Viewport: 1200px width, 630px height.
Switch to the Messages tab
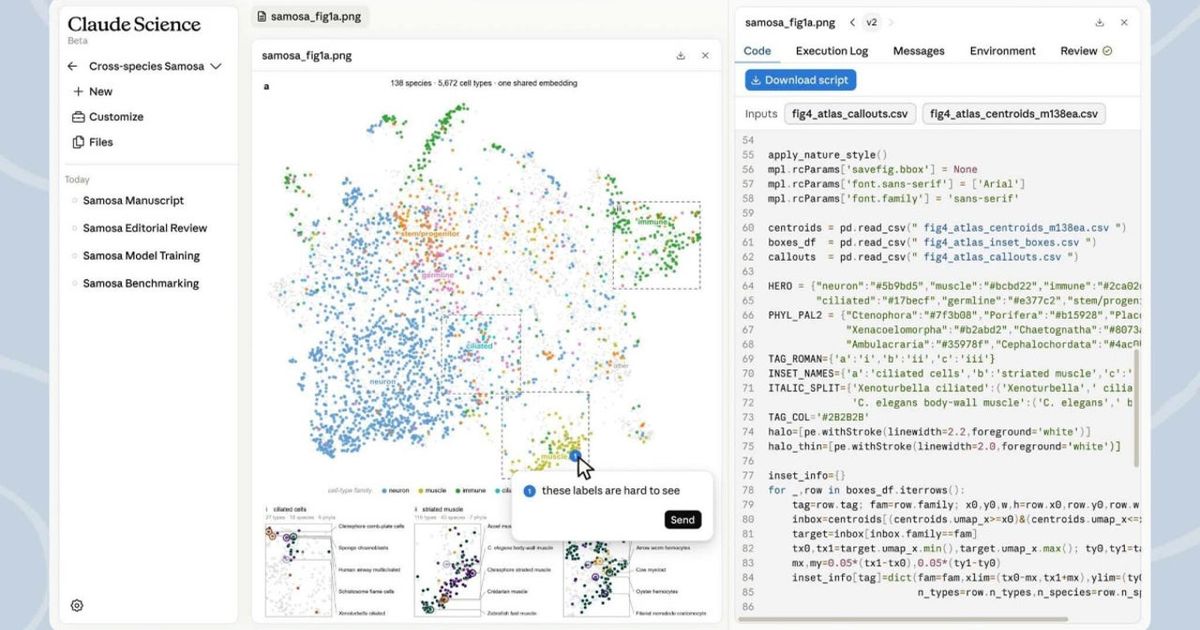[918, 51]
